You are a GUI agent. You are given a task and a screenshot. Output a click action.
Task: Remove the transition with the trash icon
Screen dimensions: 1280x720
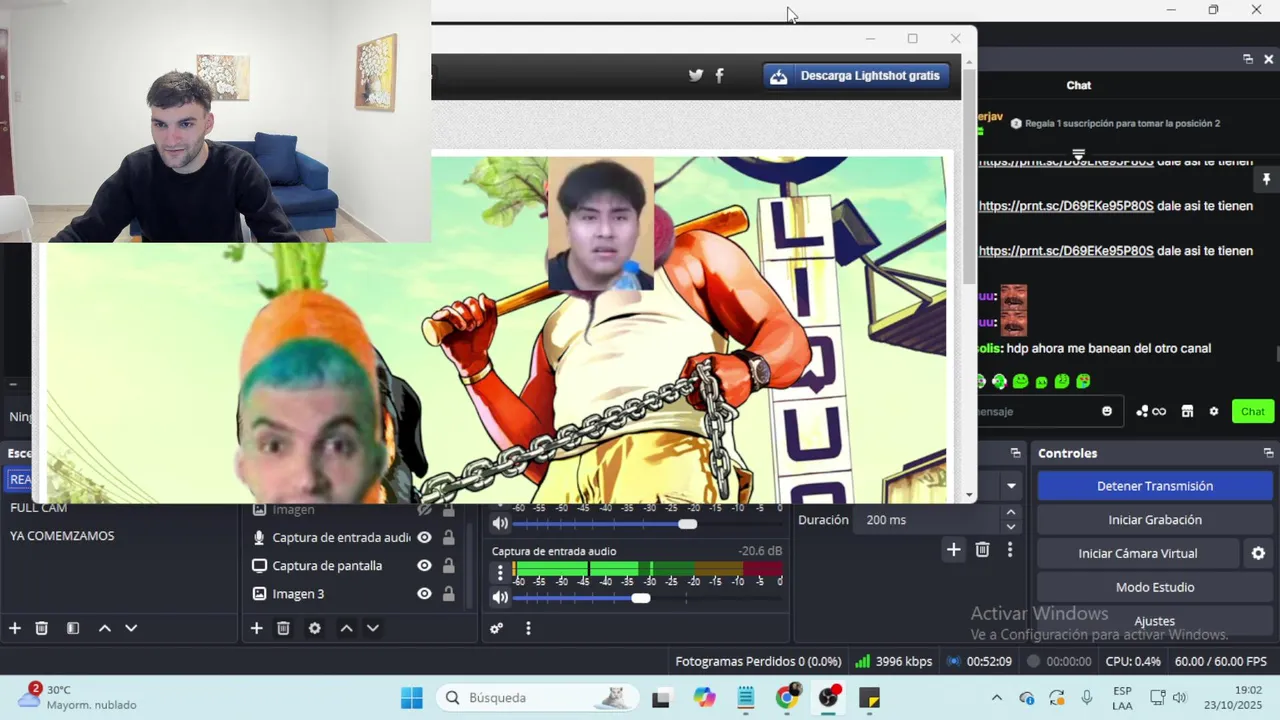tap(983, 549)
